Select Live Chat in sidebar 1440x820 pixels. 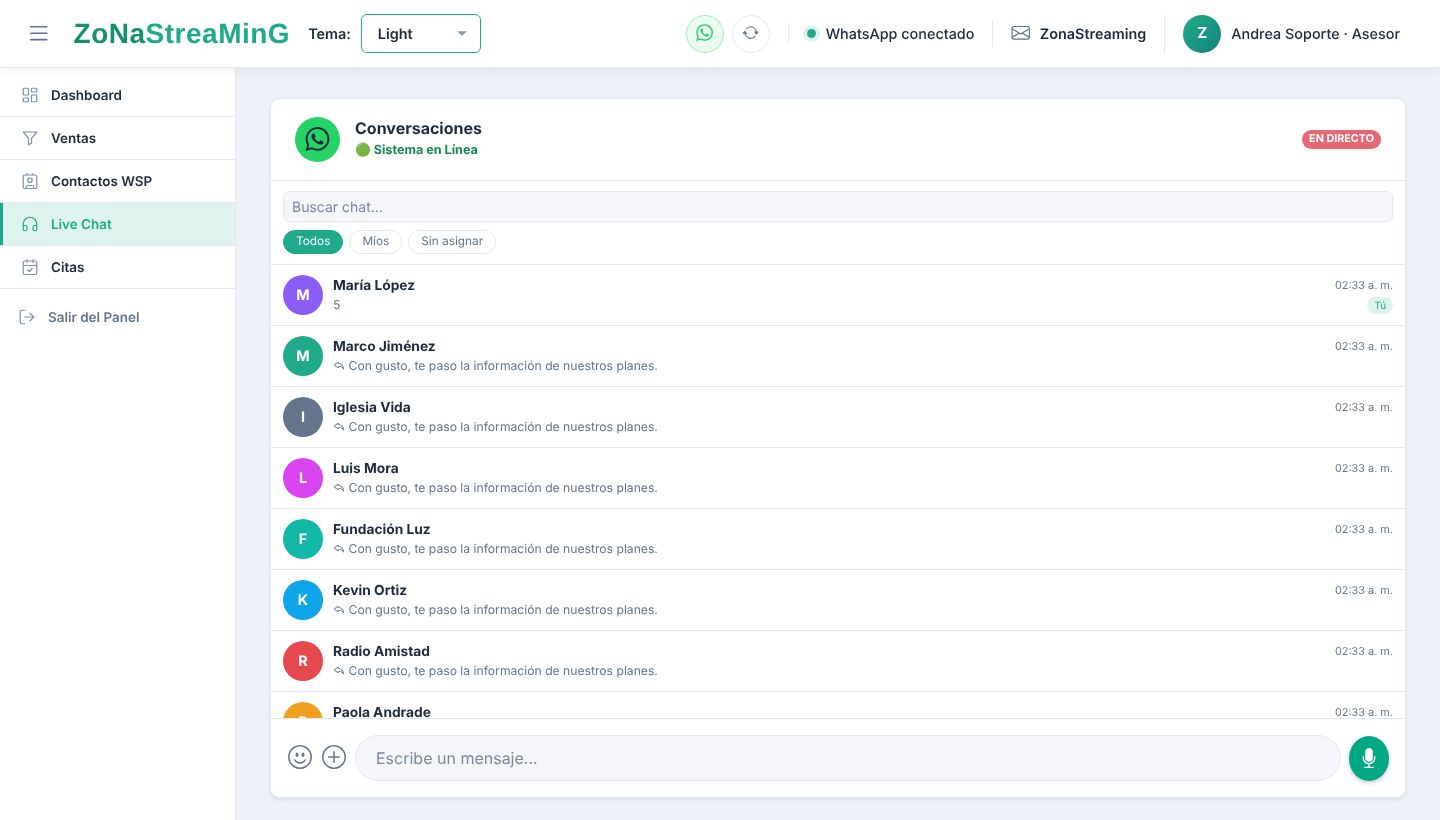pyautogui.click(x=118, y=224)
